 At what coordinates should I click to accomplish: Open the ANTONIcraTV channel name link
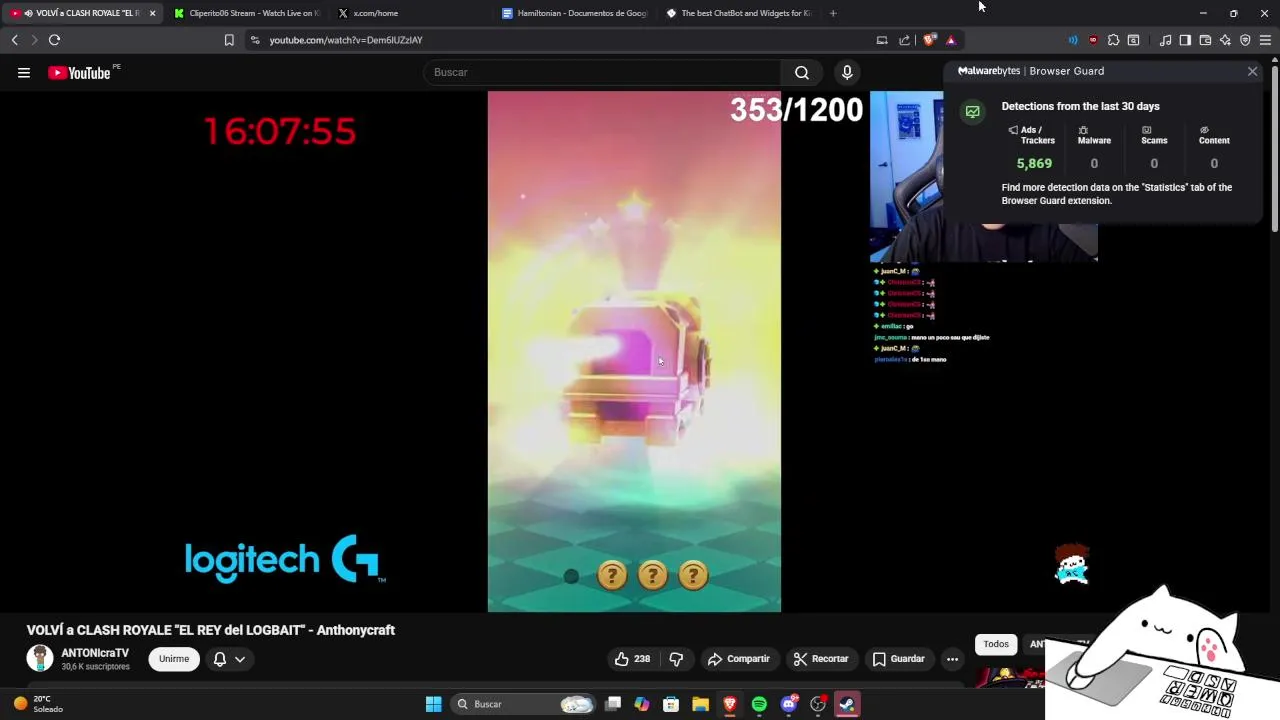click(95, 653)
